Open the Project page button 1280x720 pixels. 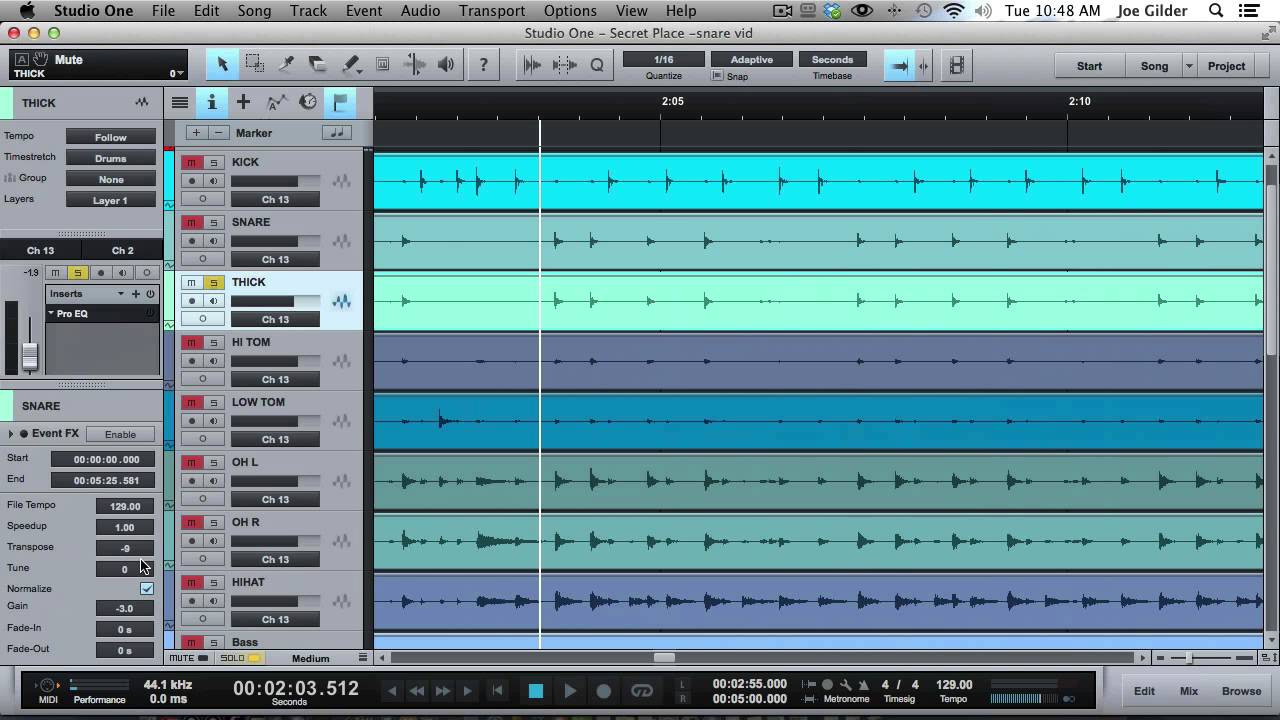point(1226,66)
